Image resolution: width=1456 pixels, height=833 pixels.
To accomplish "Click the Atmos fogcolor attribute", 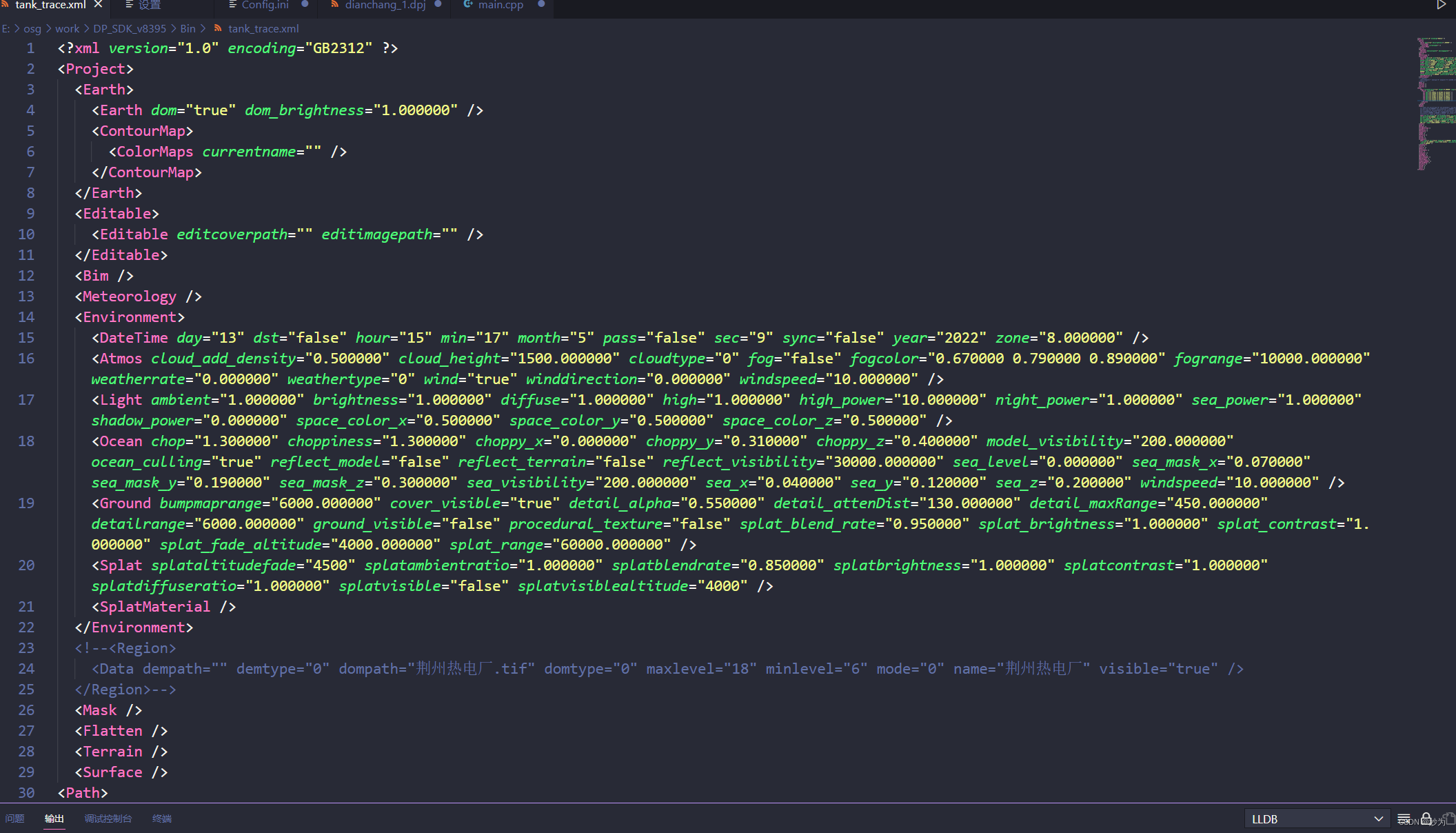I will [x=884, y=359].
